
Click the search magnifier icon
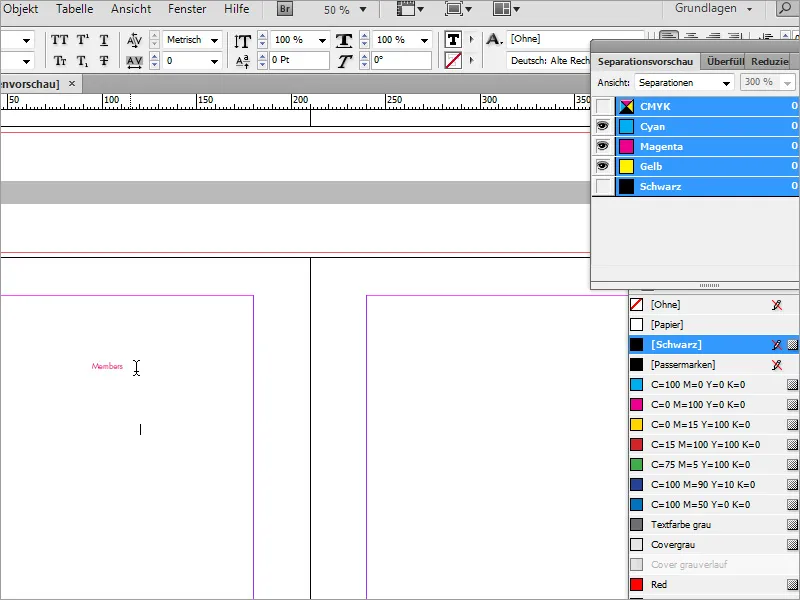click(786, 9)
